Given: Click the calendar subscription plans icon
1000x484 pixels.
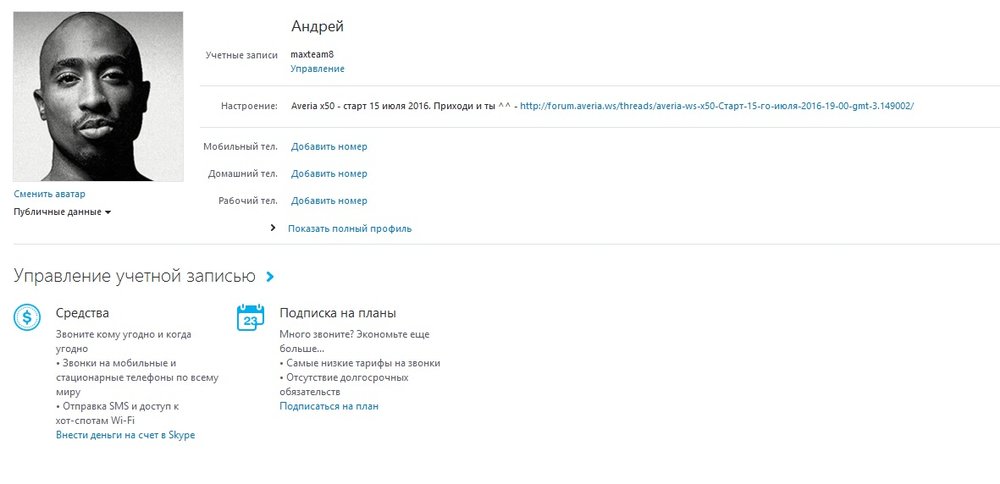Looking at the screenshot, I should tap(250, 318).
